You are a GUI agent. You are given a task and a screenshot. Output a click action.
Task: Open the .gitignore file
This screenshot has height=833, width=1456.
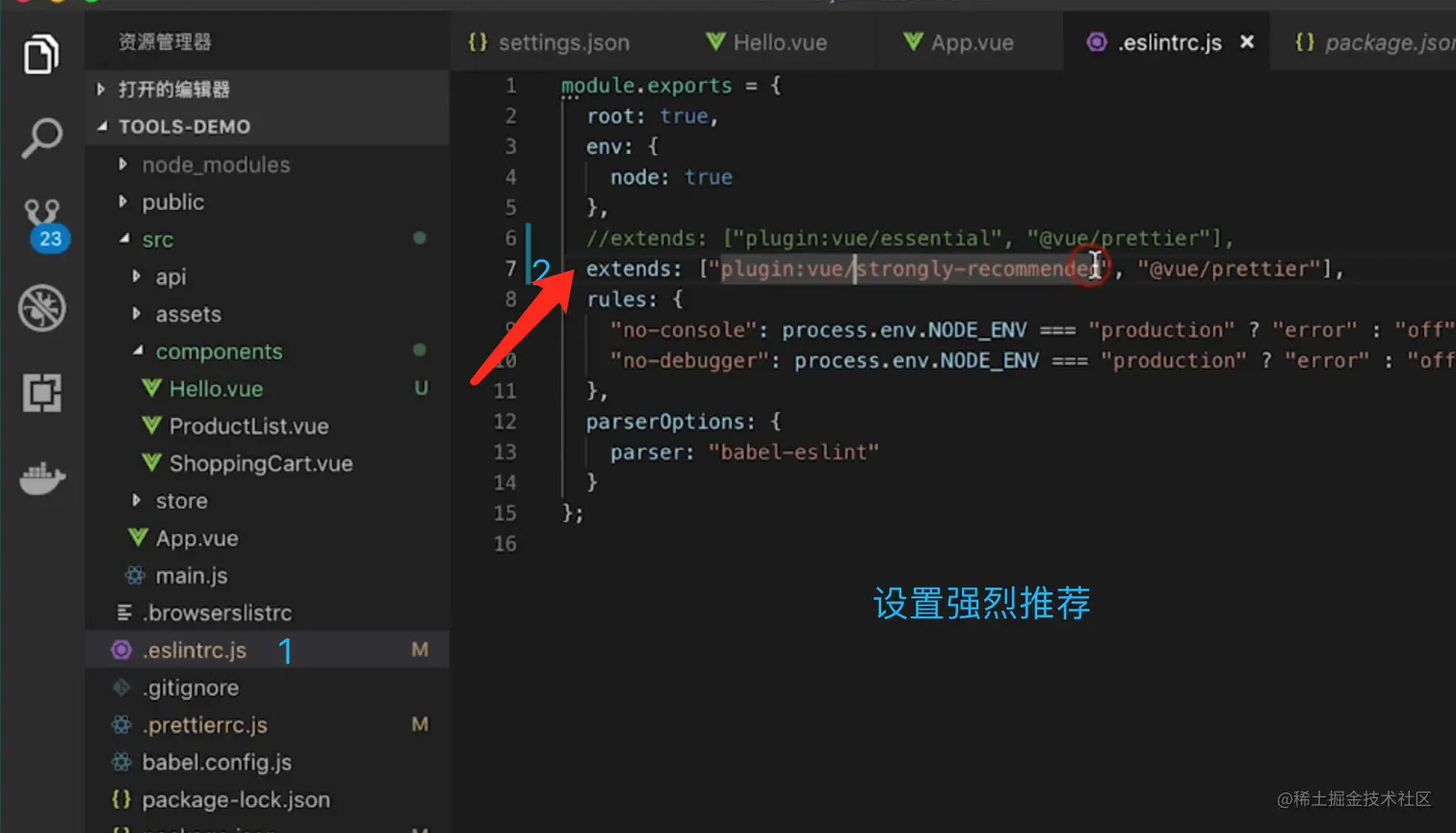tap(267, 689)
